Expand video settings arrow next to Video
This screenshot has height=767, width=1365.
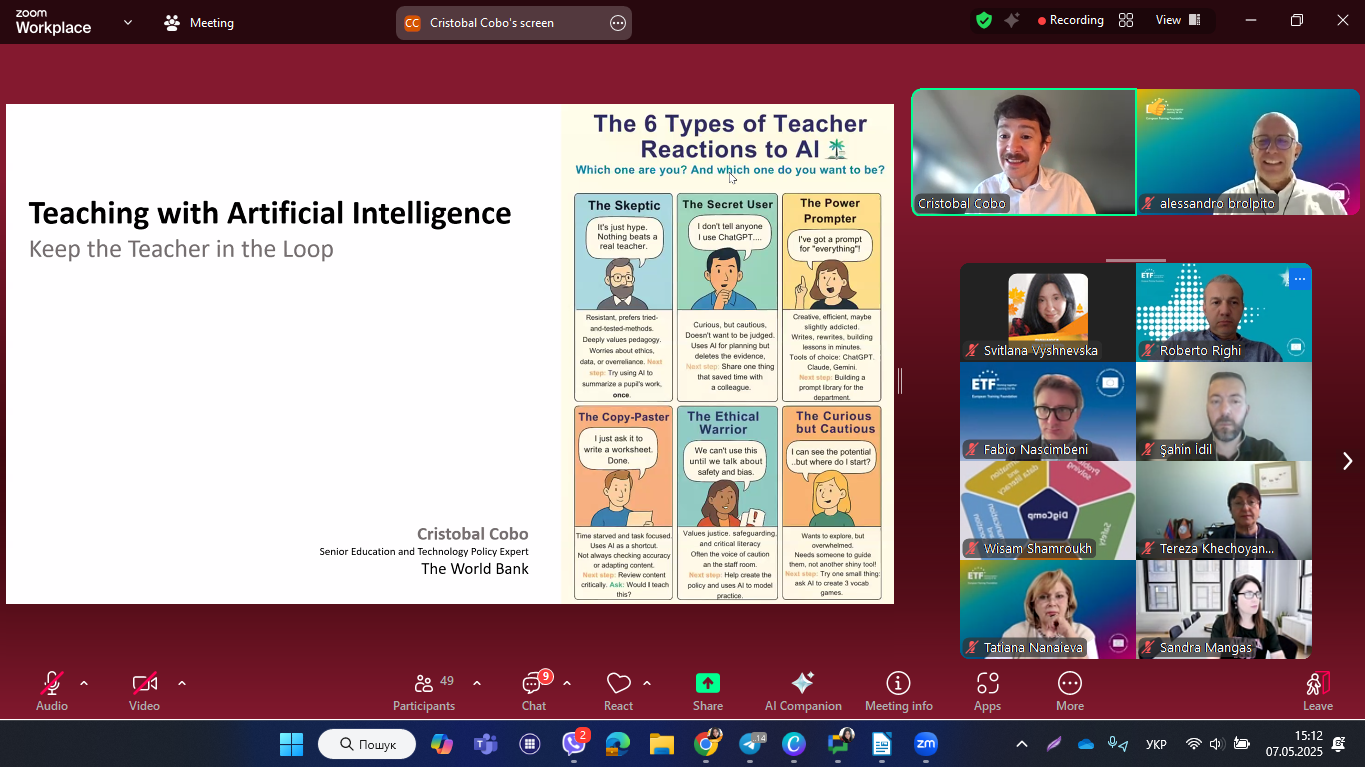pyautogui.click(x=182, y=683)
